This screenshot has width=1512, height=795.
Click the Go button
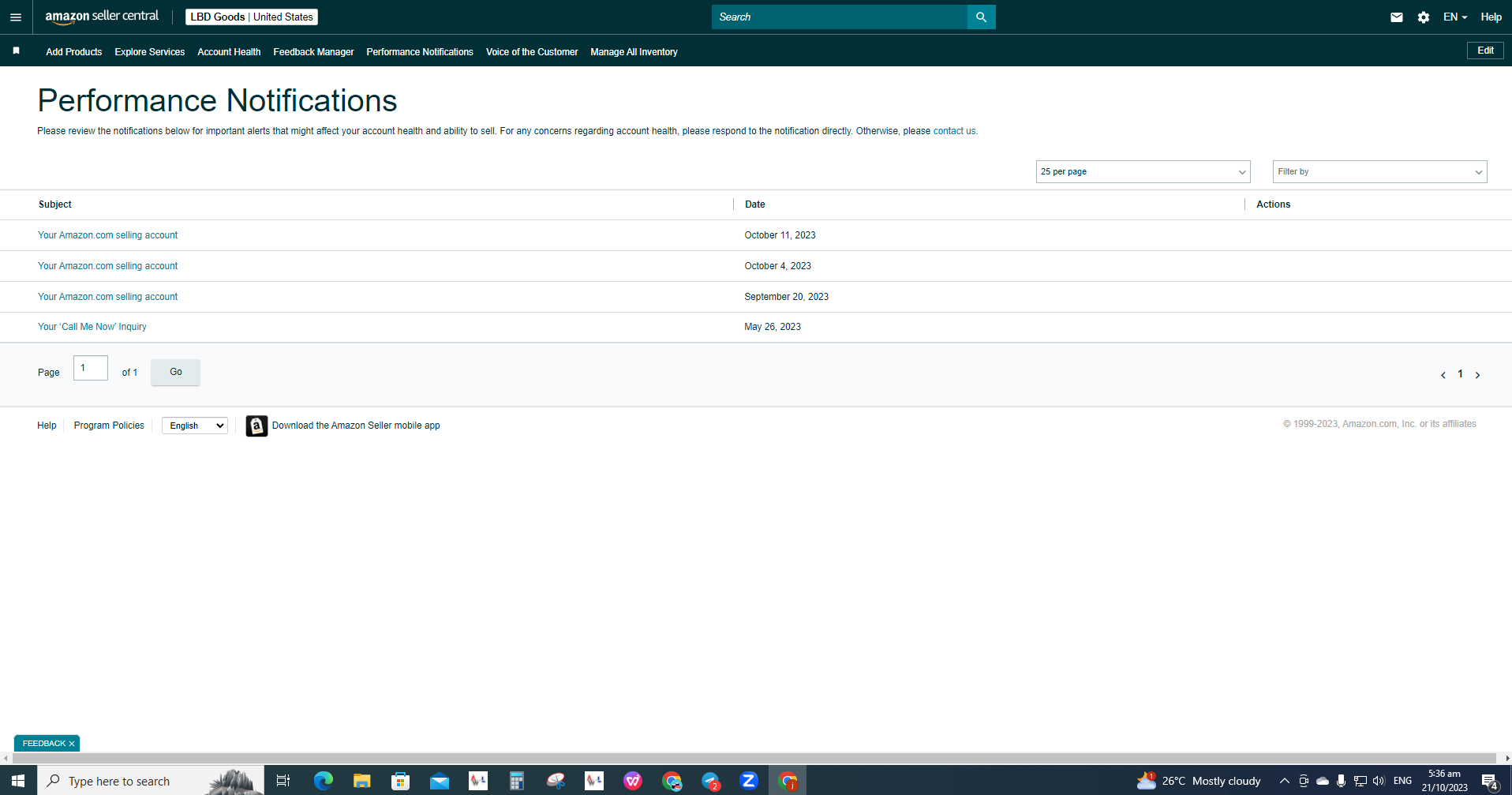click(175, 372)
